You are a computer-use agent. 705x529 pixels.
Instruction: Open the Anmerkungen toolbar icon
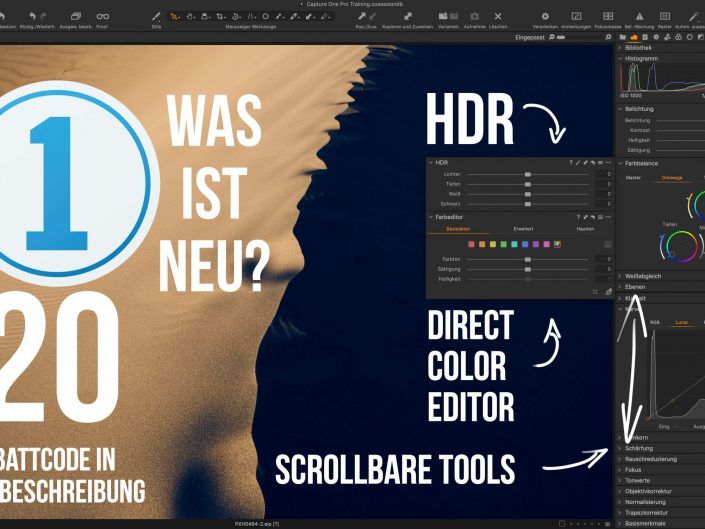(x=576, y=16)
